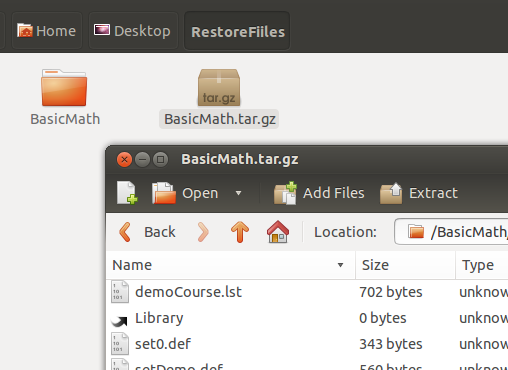Click the Library symlink arrow icon
The height and width of the screenshot is (370, 508).
[x=120, y=321]
